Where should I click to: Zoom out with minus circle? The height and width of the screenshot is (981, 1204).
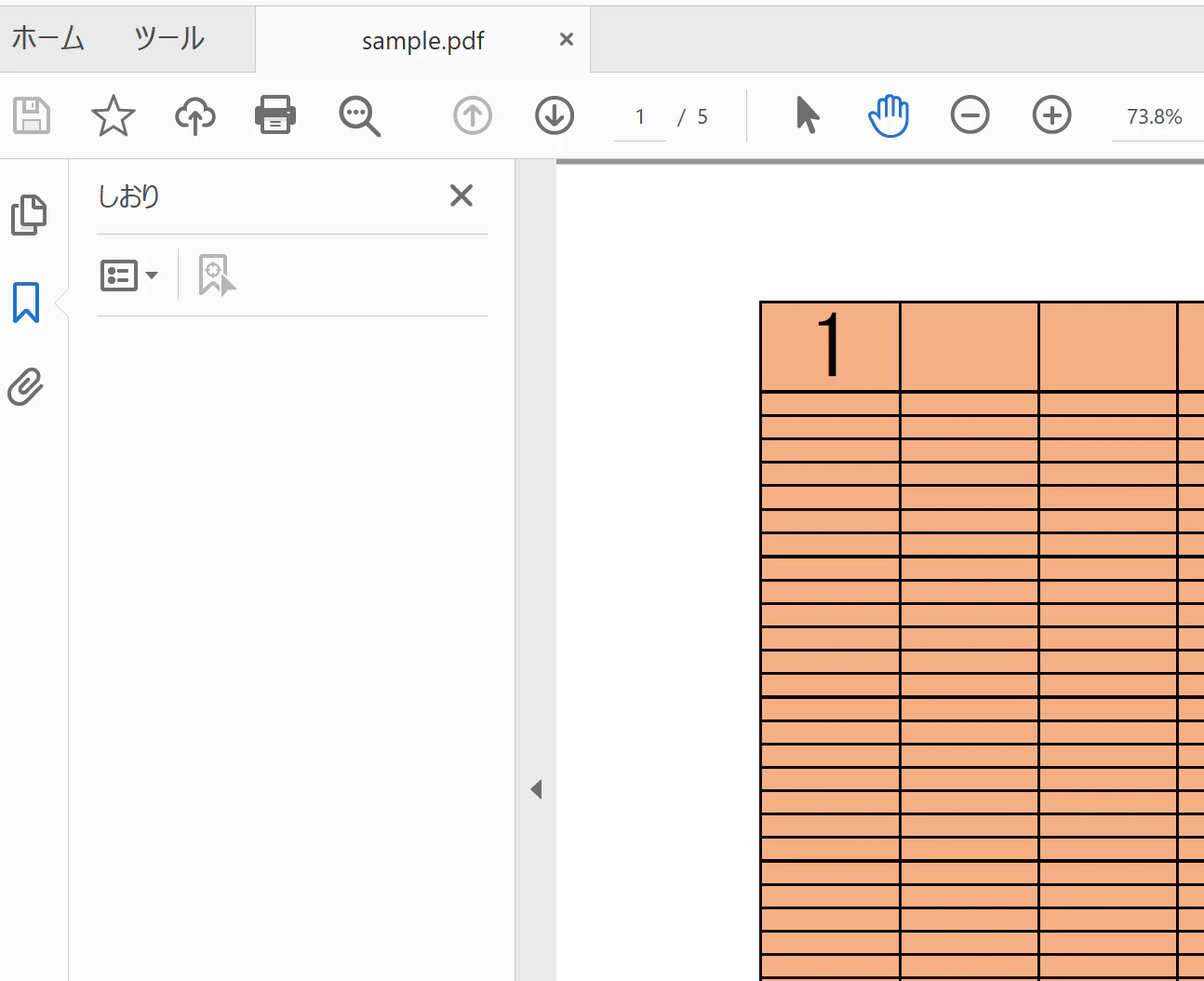[x=970, y=115]
